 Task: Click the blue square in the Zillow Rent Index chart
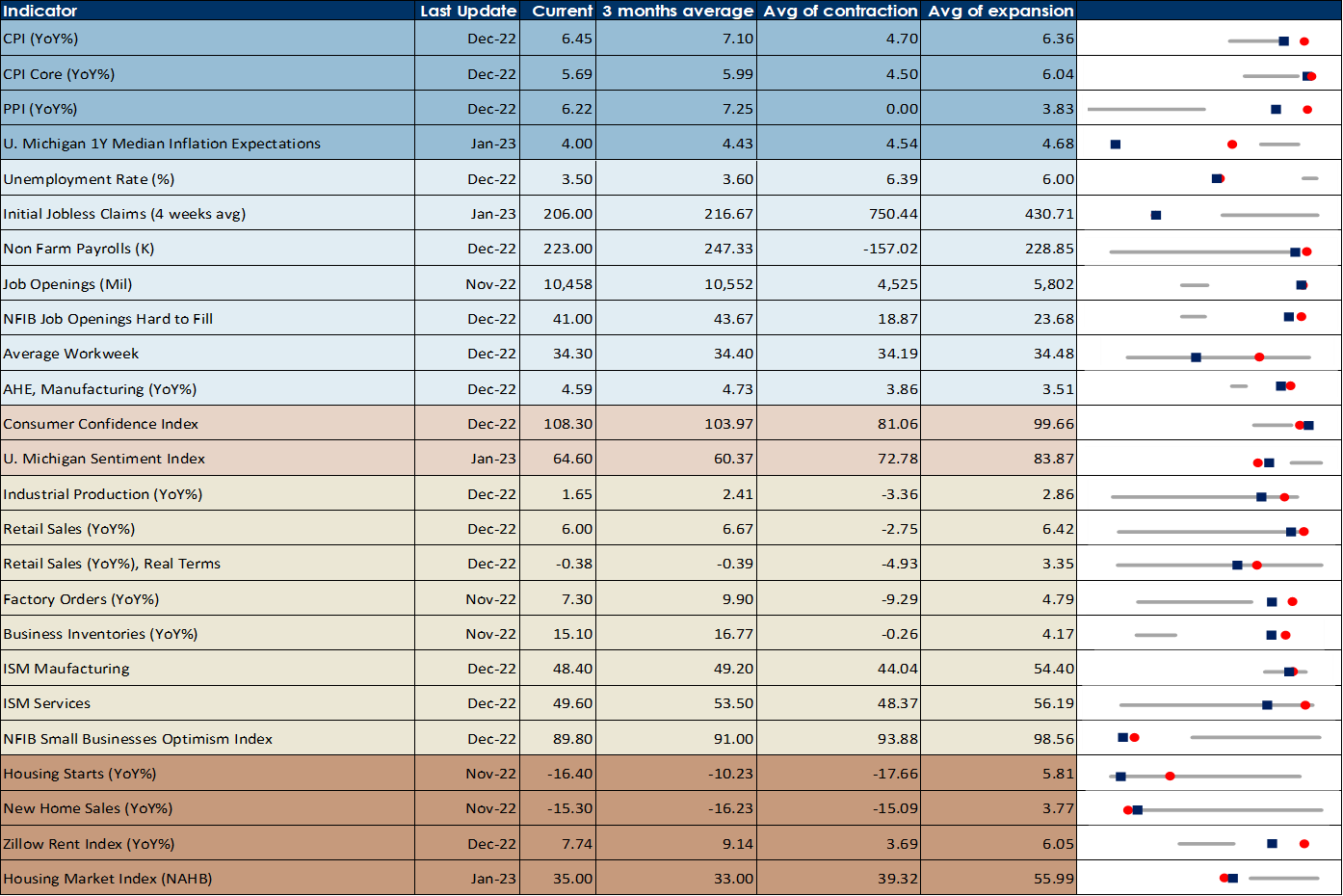[1272, 844]
